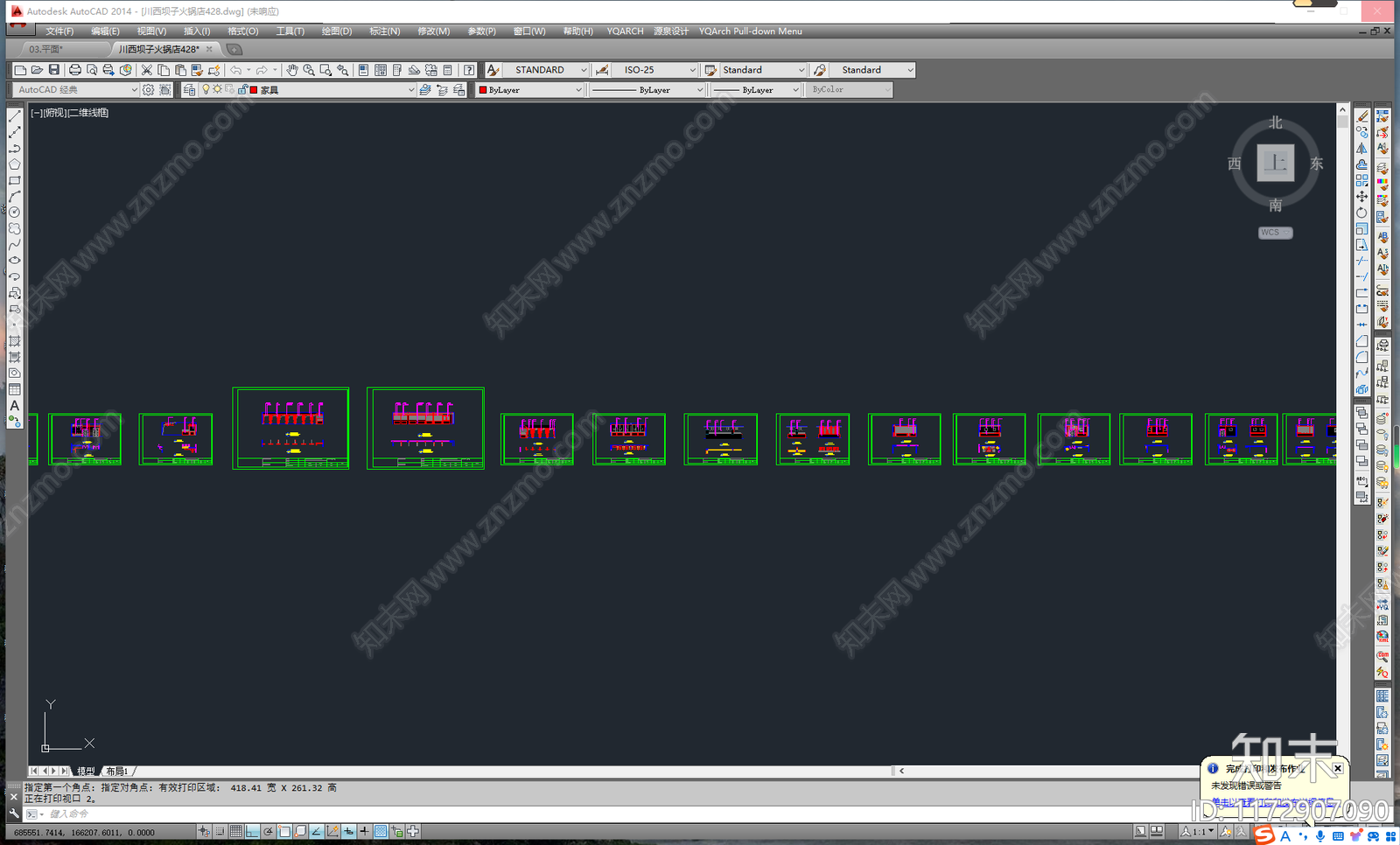This screenshot has height=845, width=1400.
Task: Click the WCS button under ViewCube
Action: 1275,233
